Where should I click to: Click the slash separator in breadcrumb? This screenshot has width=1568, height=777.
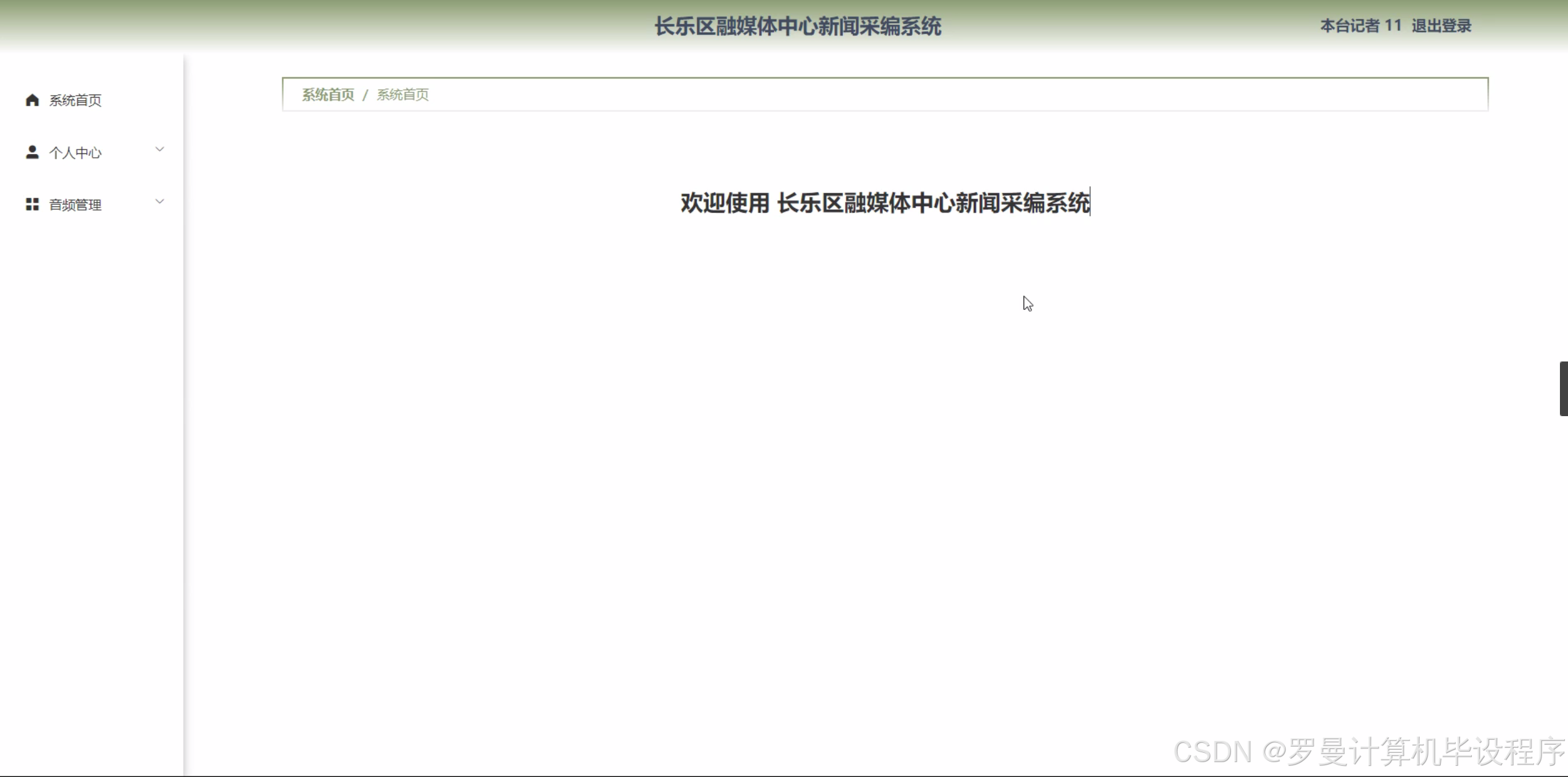366,95
